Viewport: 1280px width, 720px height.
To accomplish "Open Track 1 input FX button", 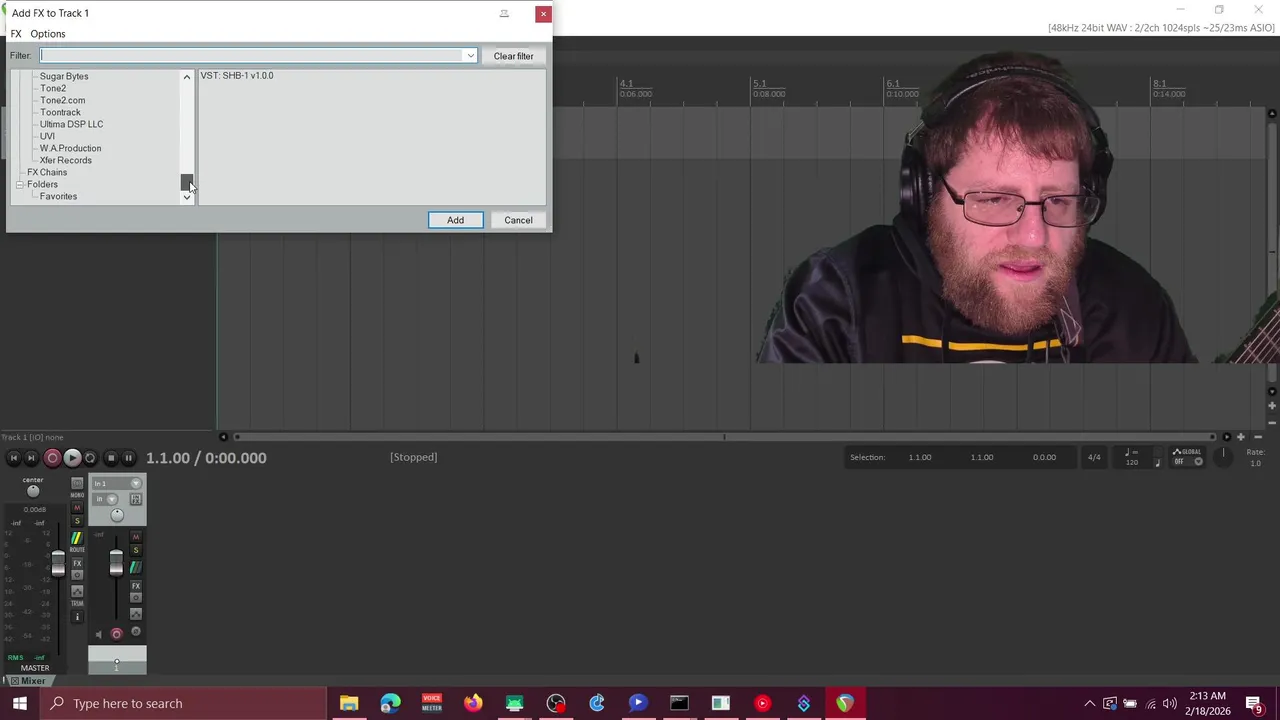I will coord(136,499).
